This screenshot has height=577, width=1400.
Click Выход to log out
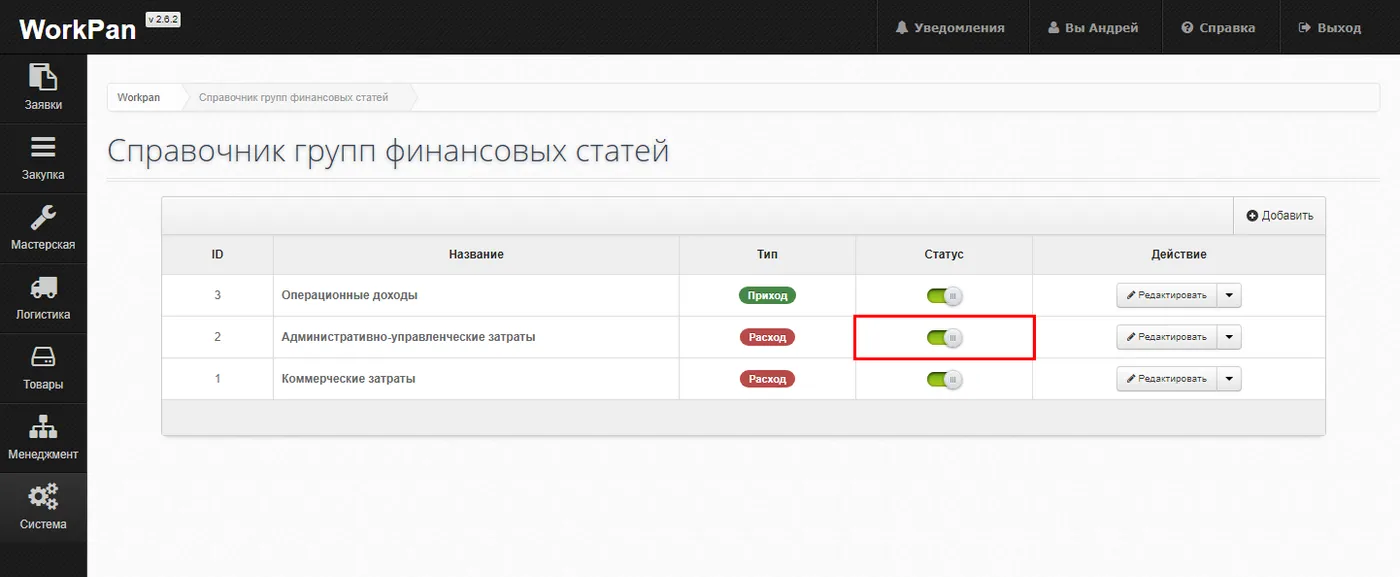tap(1331, 27)
